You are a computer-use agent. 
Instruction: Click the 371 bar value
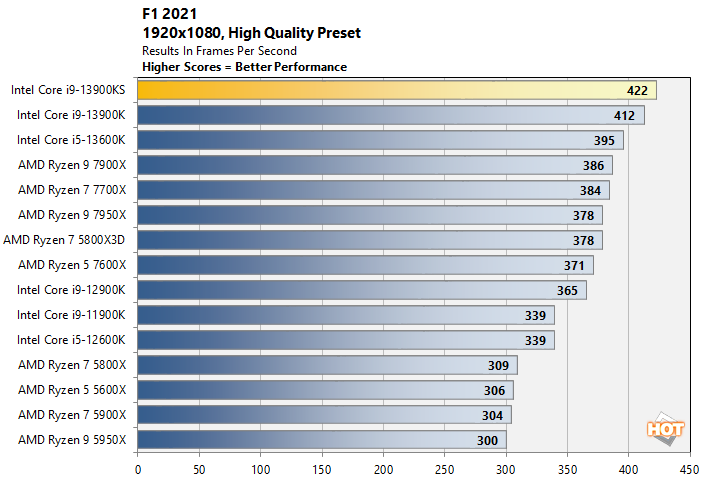tap(574, 266)
